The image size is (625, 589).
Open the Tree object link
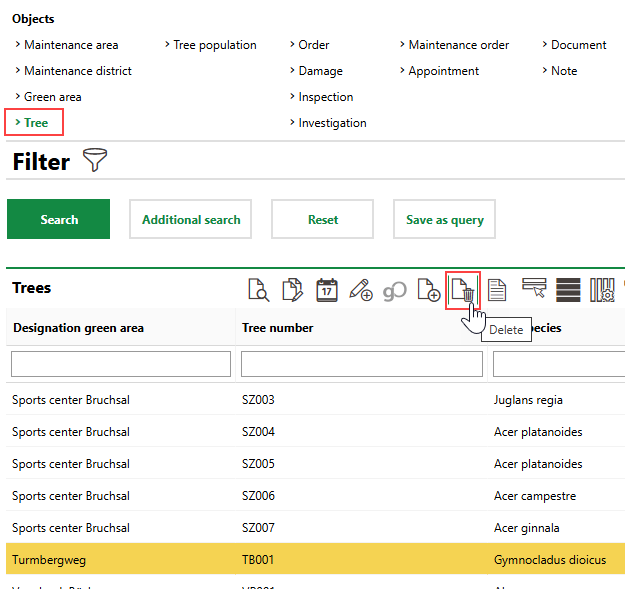pos(36,123)
